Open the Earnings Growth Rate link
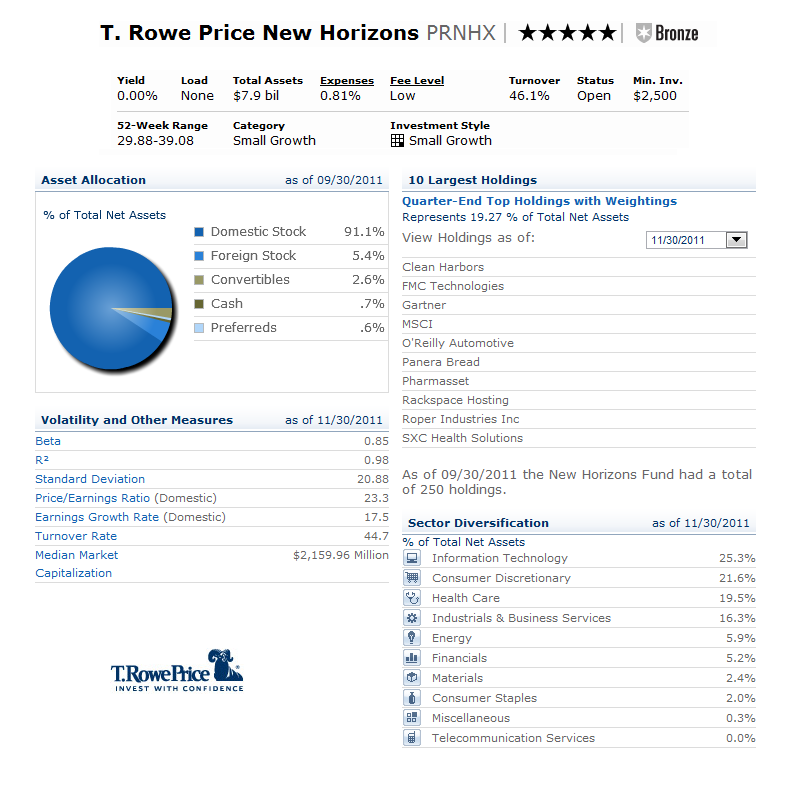Viewport: 800px width, 788px height. tap(97, 517)
